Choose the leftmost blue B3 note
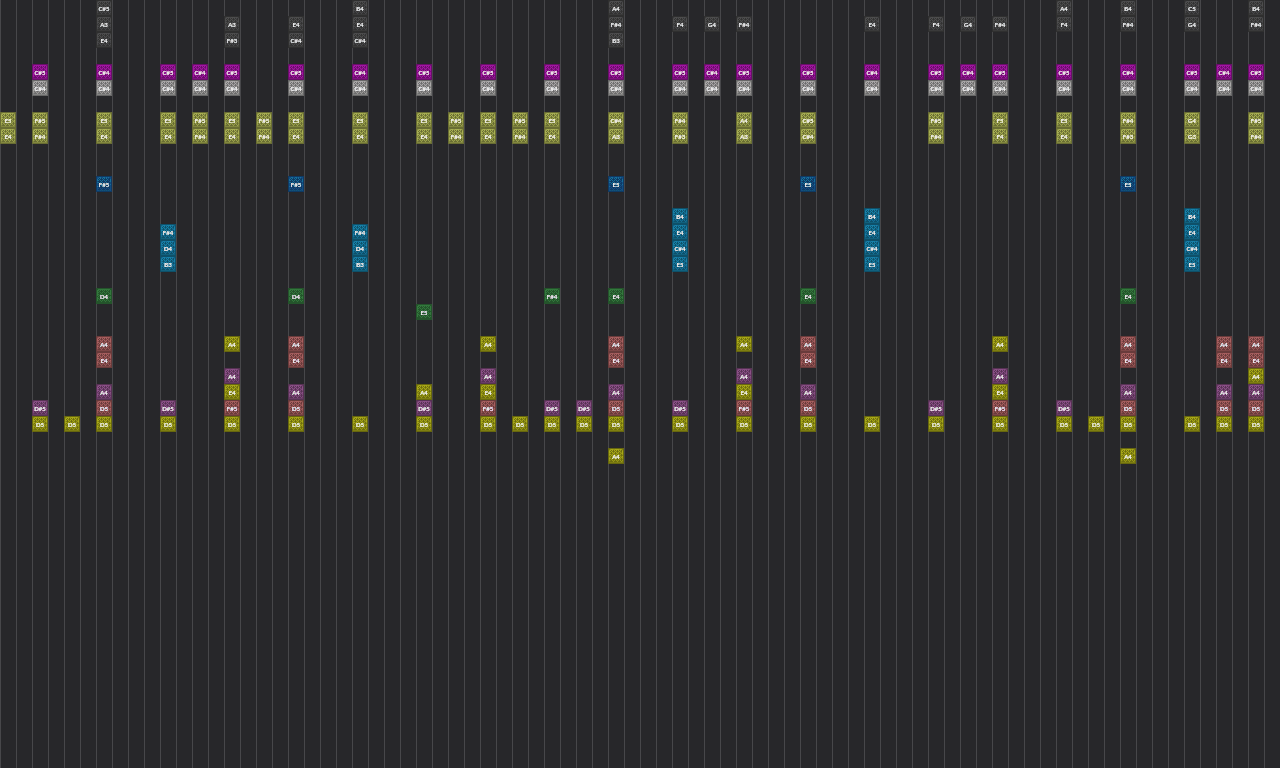The height and width of the screenshot is (768, 1280). point(168,264)
